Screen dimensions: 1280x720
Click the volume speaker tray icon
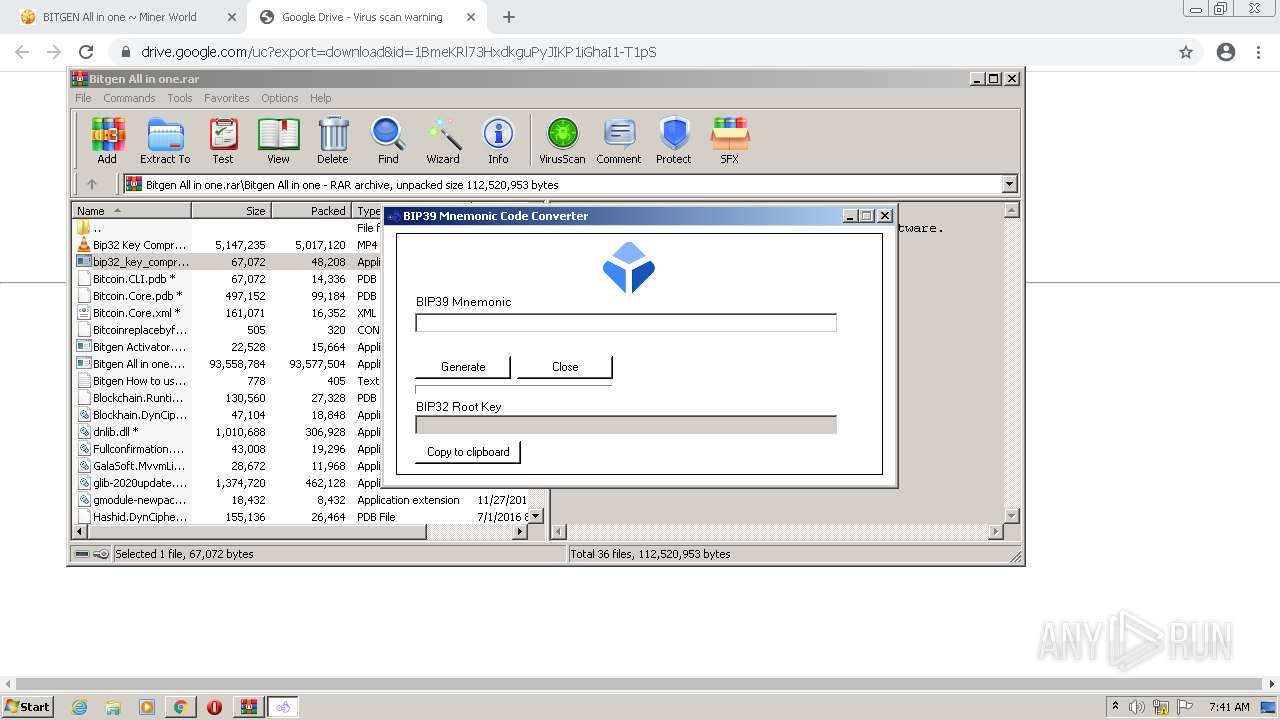click(x=1137, y=707)
